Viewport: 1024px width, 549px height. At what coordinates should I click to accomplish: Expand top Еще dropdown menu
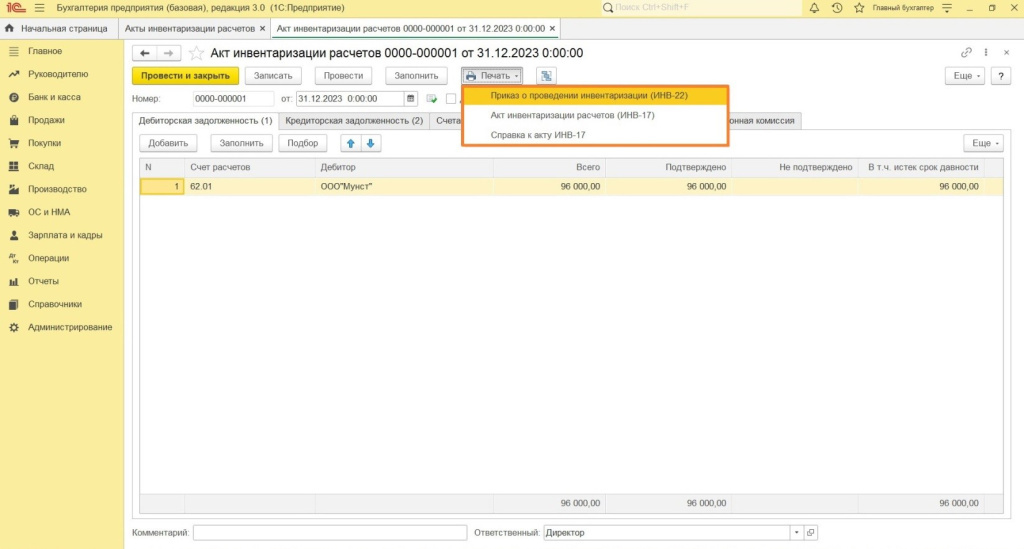point(965,76)
